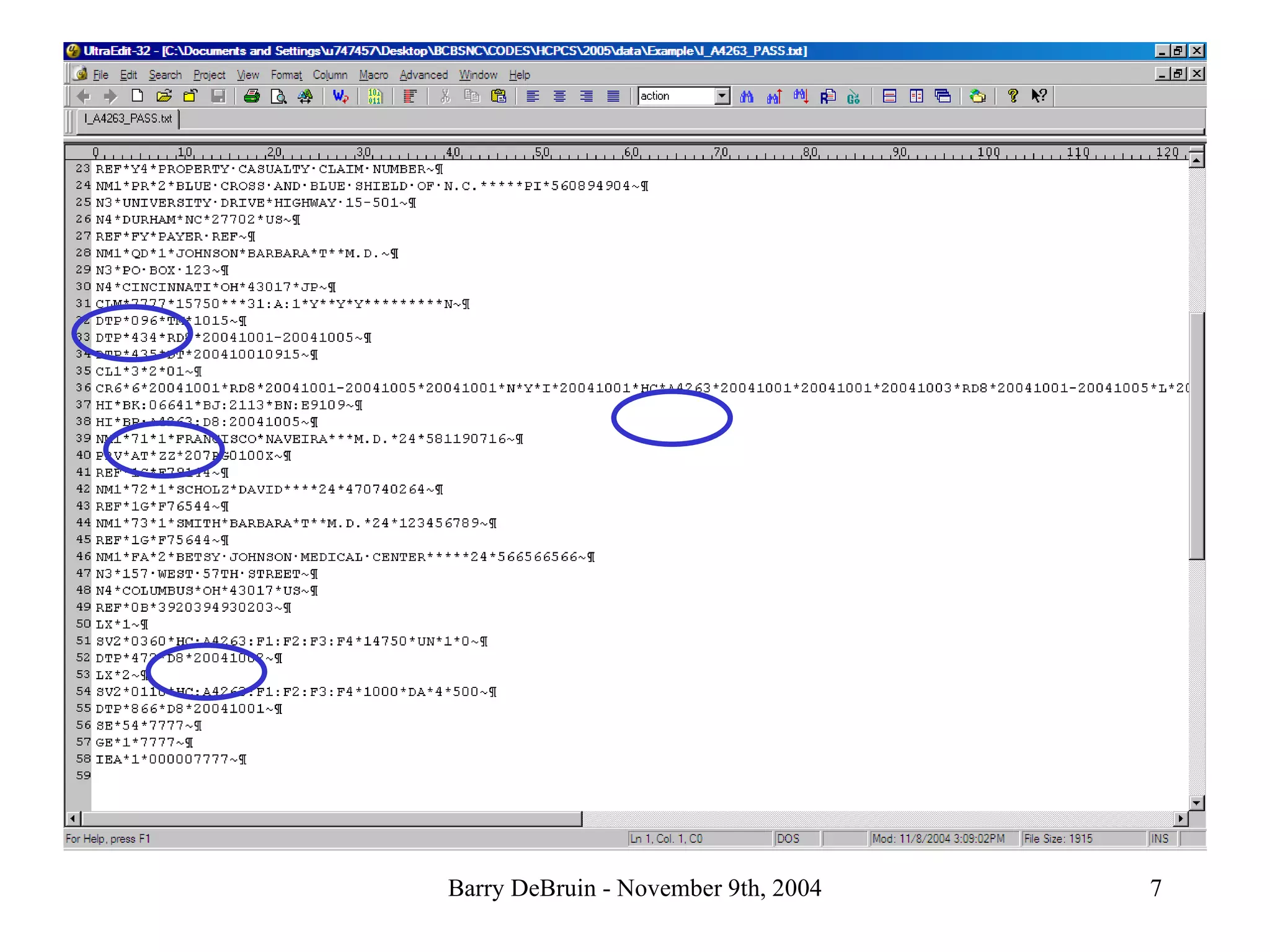
Task: Click the context help arrow-question icon
Action: pyautogui.click(x=1039, y=96)
